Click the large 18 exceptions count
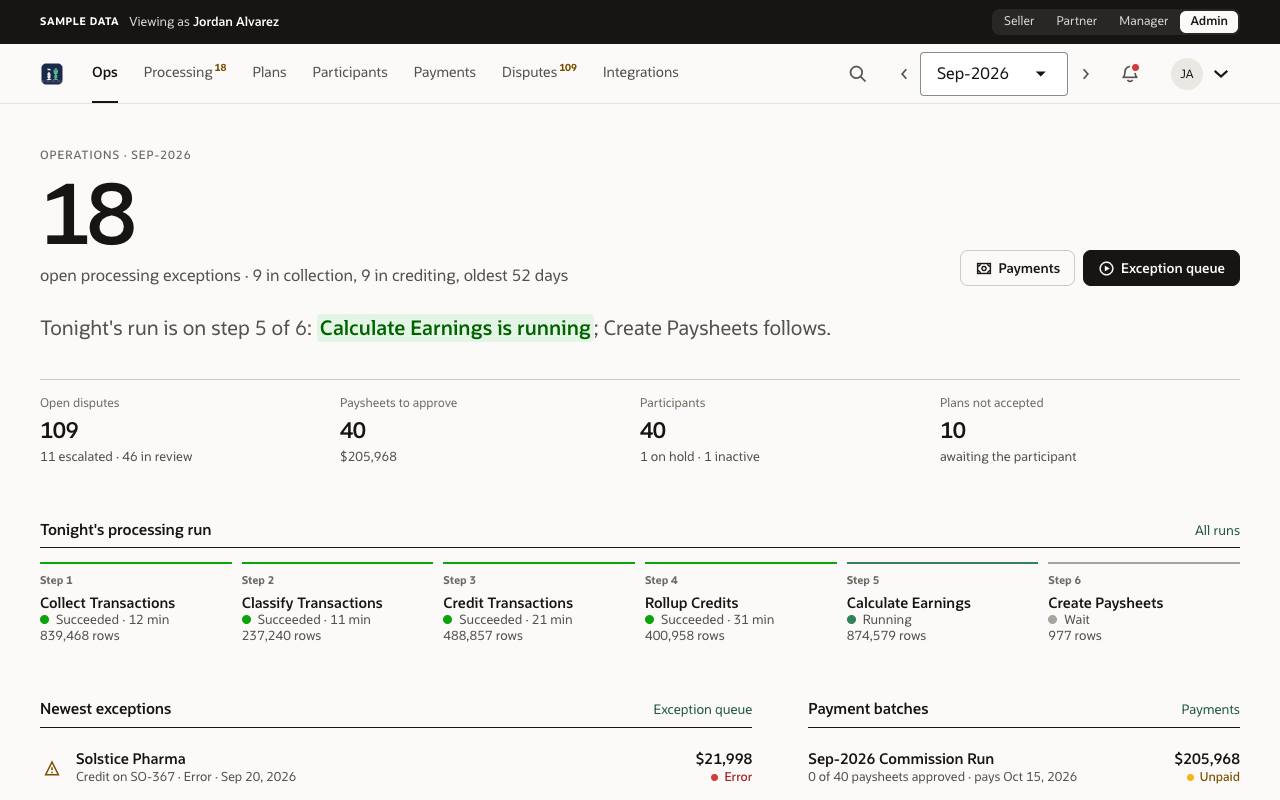The width and height of the screenshot is (1280, 800). coord(88,213)
